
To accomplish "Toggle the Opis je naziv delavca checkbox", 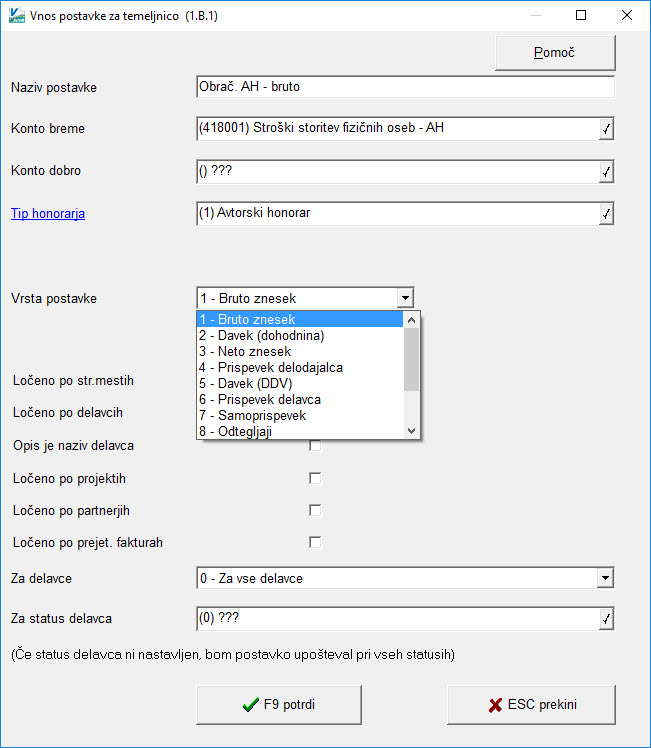I will point(315,446).
